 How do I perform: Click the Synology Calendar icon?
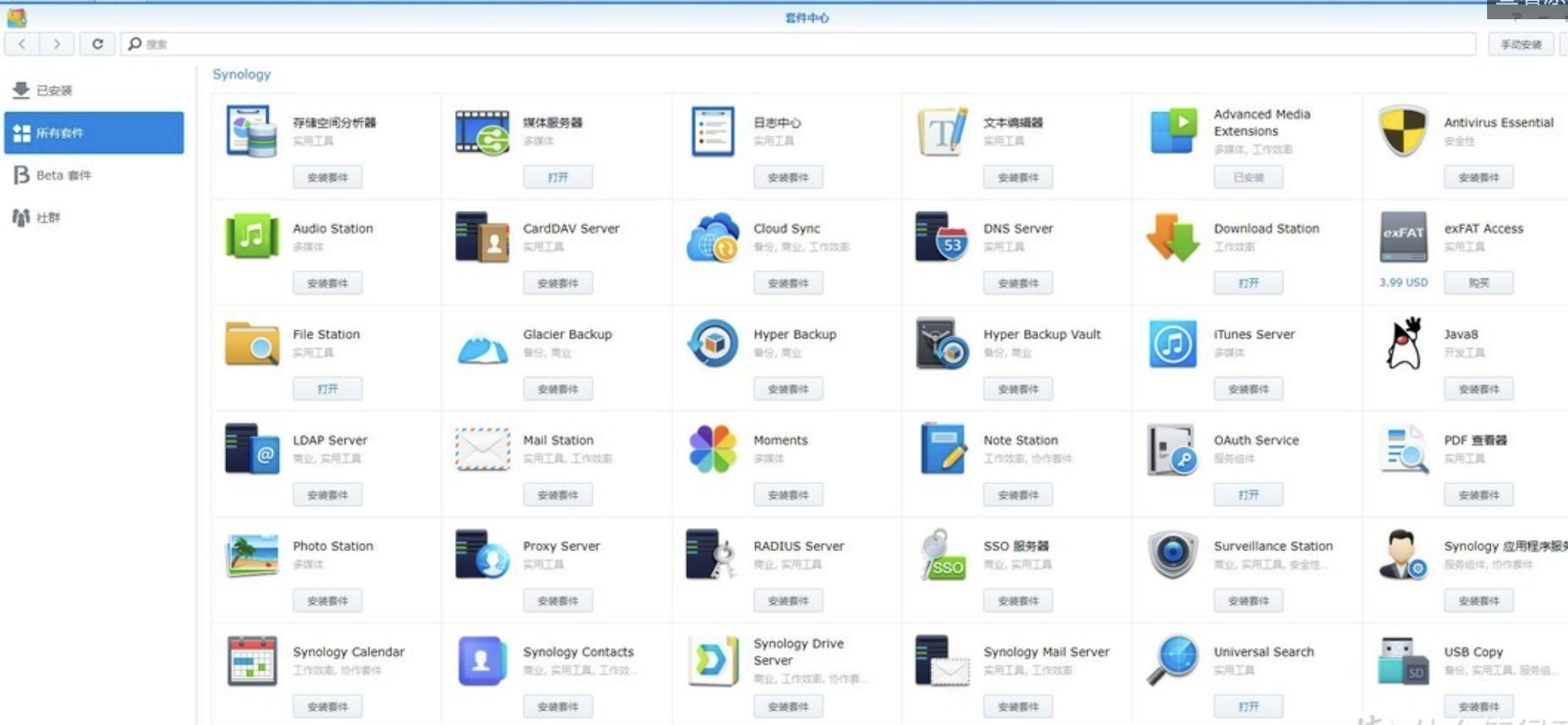252,661
